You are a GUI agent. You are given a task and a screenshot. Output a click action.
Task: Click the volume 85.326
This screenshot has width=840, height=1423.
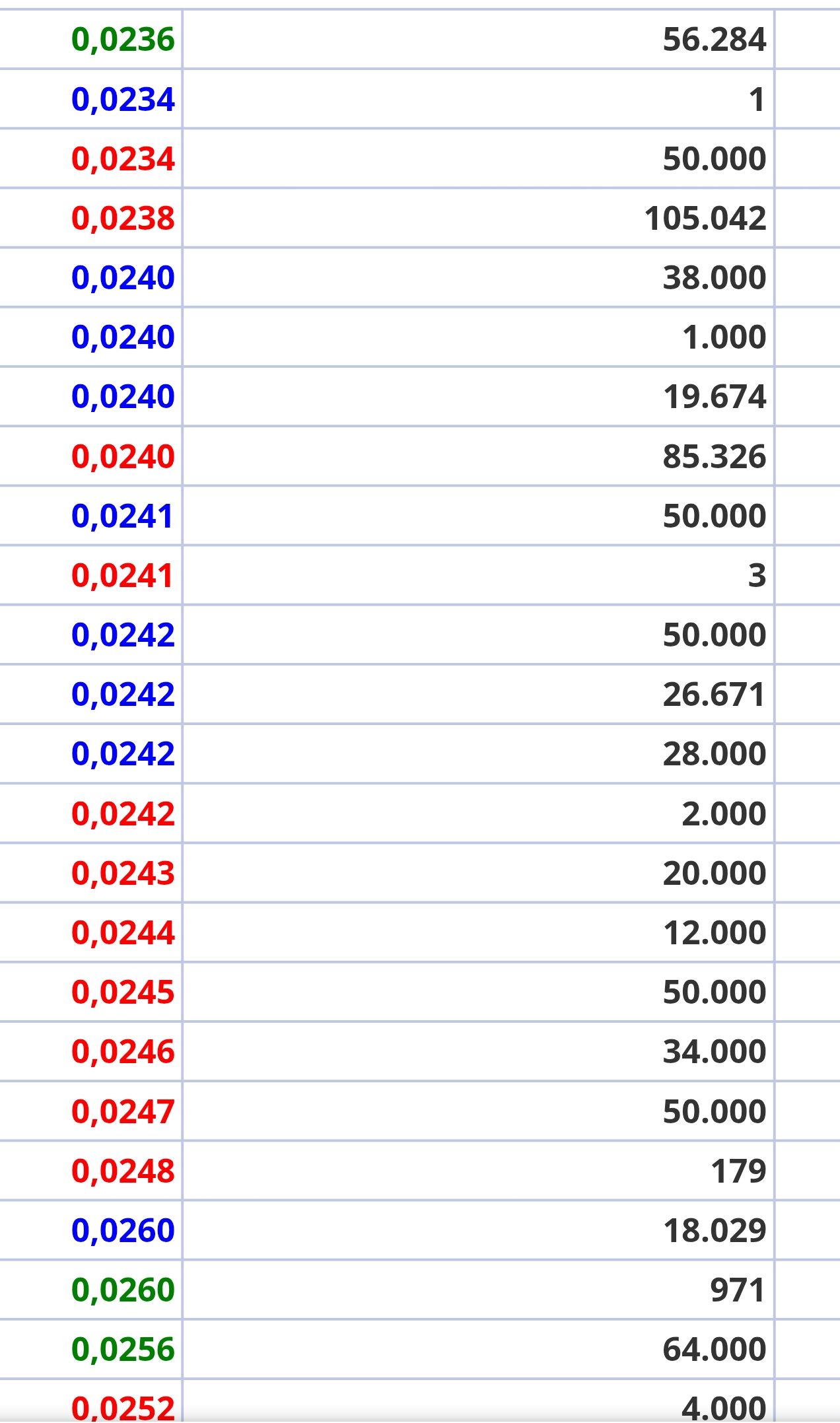[715, 457]
